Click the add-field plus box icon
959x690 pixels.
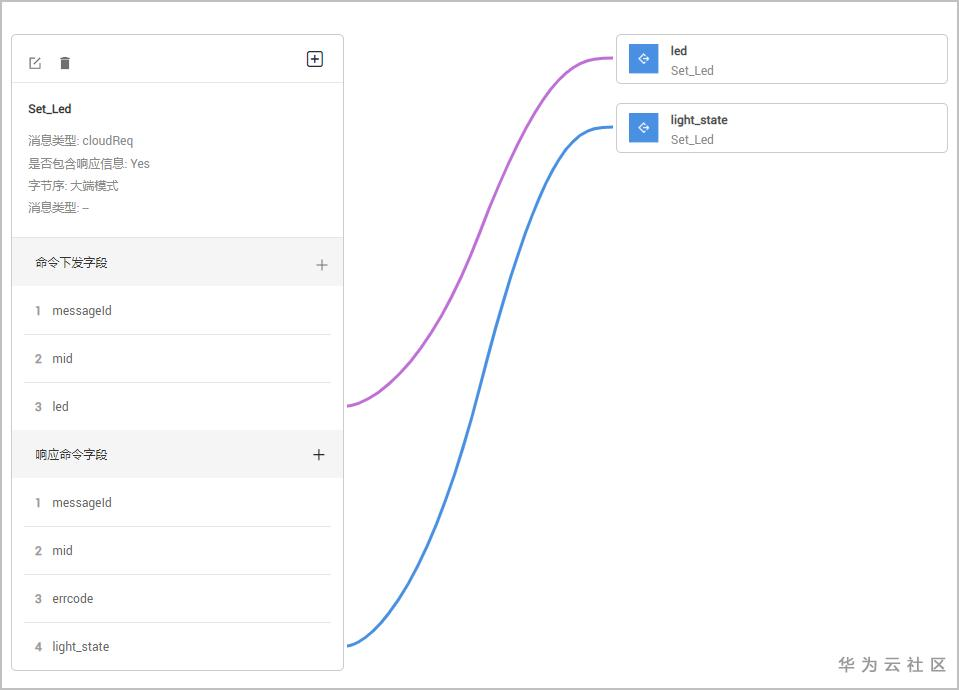(x=314, y=59)
